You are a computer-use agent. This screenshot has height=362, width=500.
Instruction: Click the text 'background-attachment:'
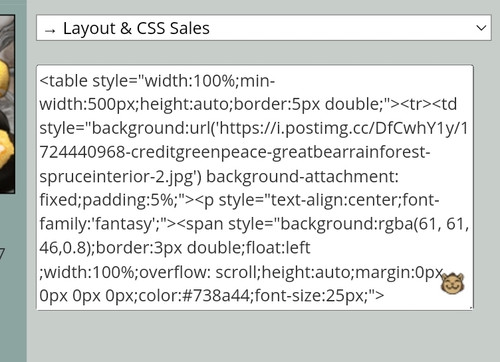pyautogui.click(x=302, y=176)
